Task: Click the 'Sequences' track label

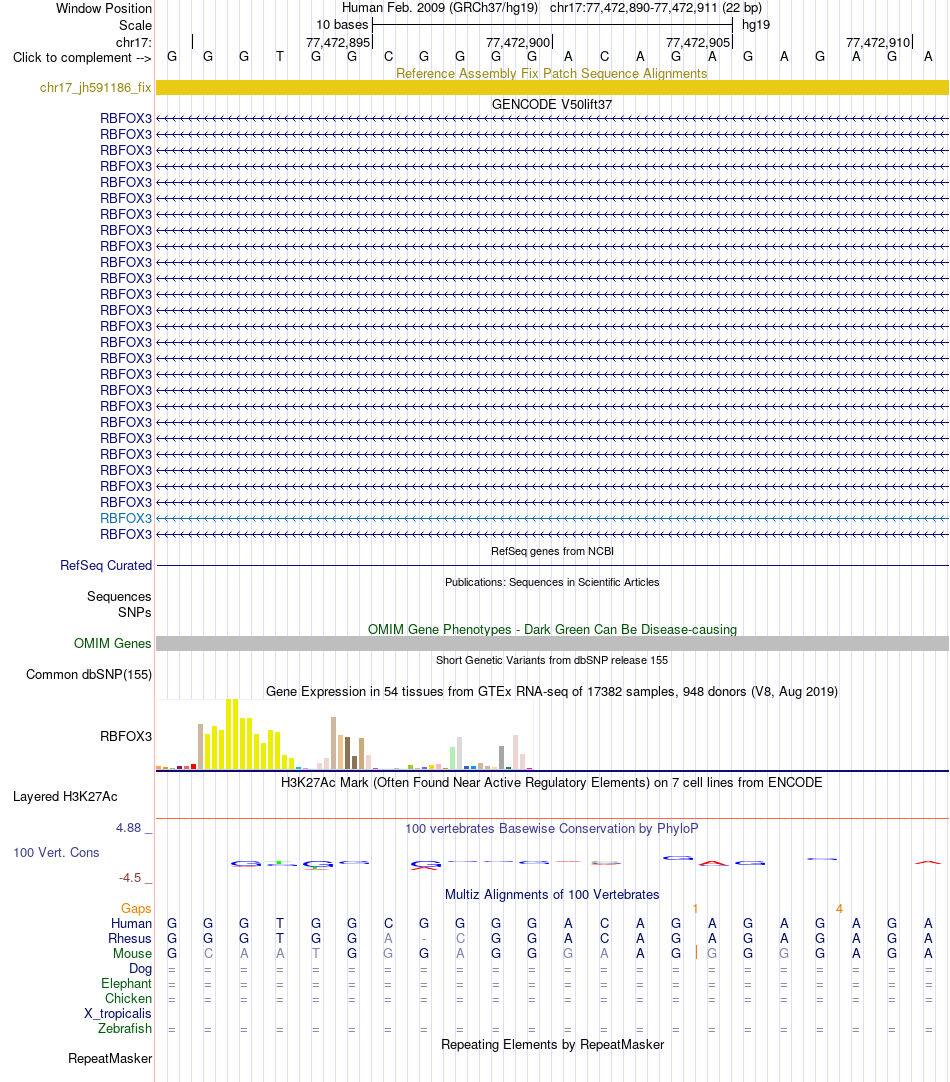Action: pos(119,596)
